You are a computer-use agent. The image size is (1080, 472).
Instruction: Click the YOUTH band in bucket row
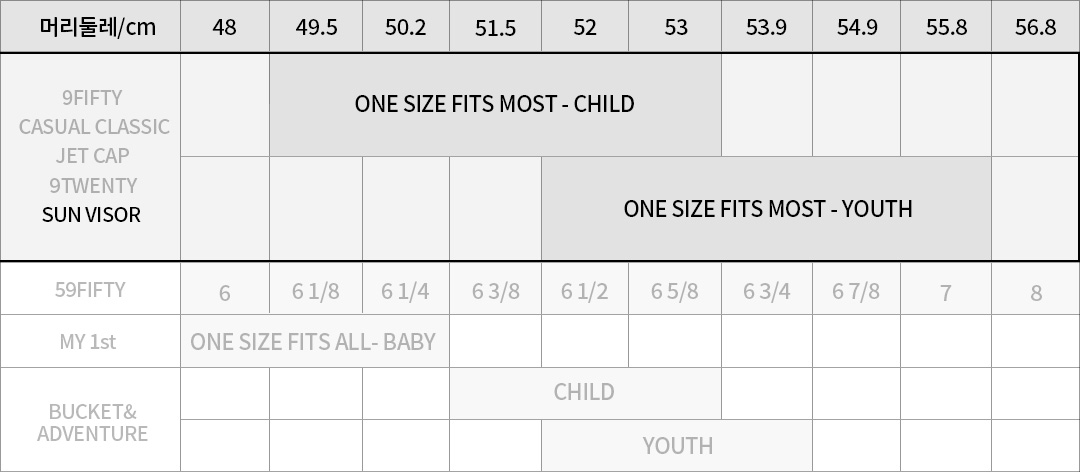click(x=677, y=446)
